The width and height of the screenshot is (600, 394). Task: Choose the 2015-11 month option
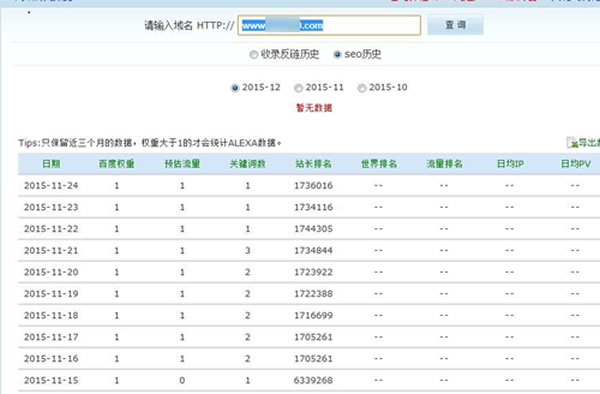point(298,88)
